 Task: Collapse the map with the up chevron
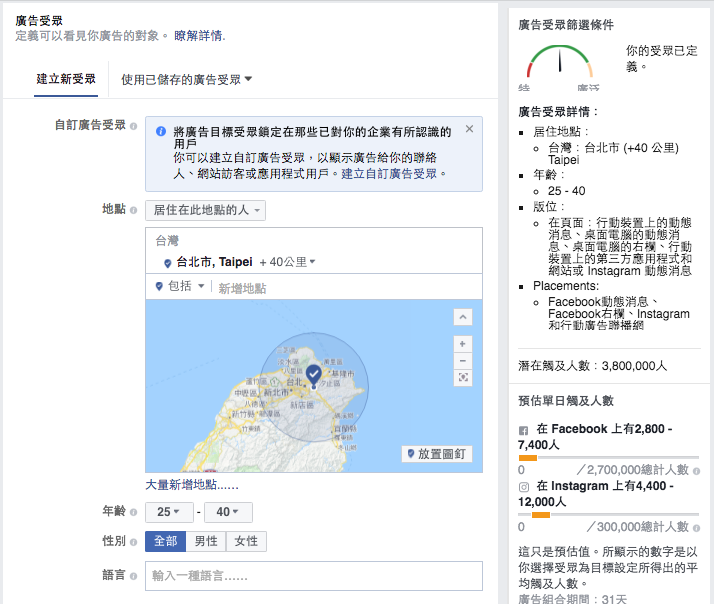(463, 317)
